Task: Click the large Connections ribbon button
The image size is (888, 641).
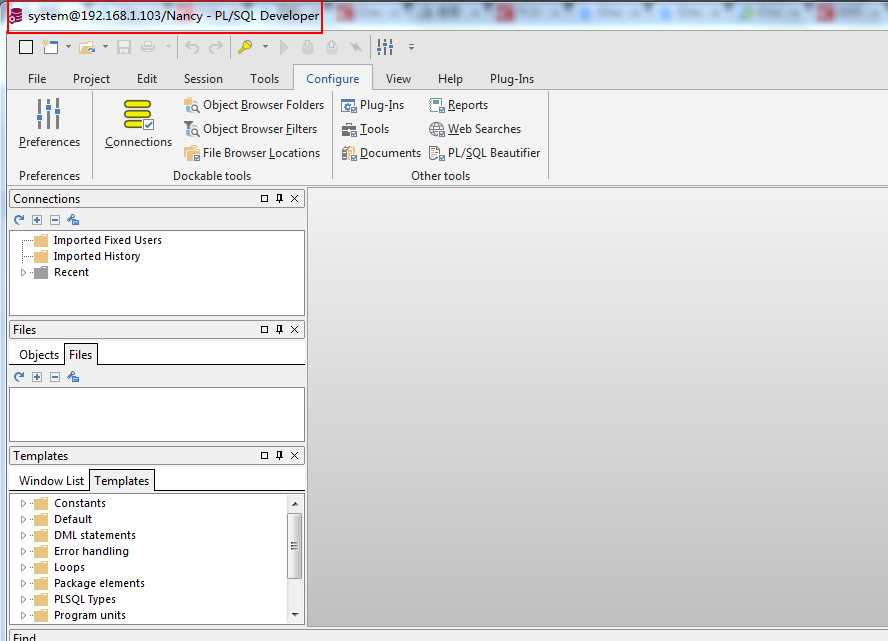Action: pyautogui.click(x=138, y=123)
